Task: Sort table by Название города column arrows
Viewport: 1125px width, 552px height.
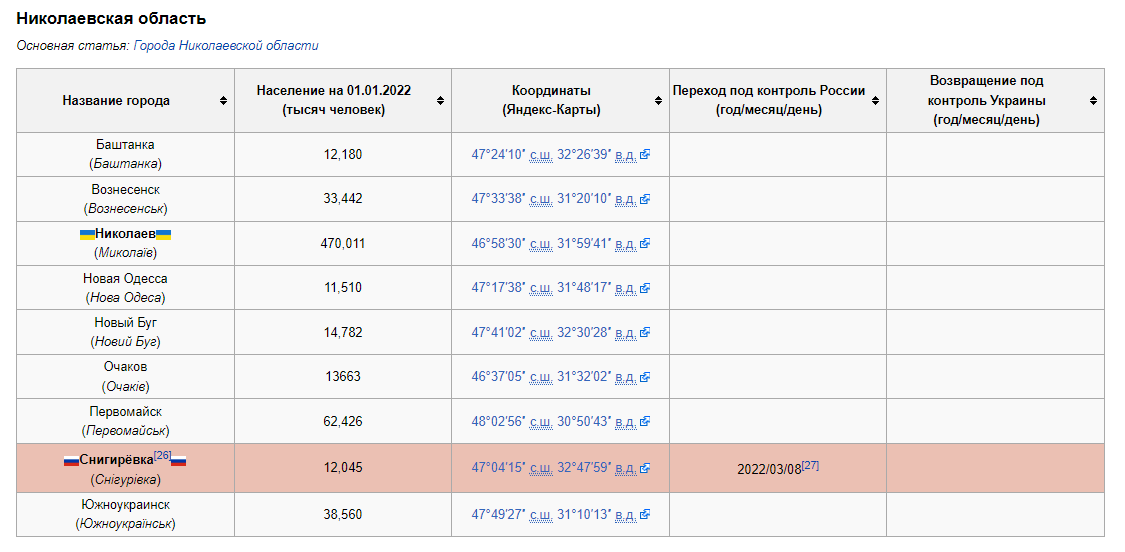Action: tap(223, 101)
